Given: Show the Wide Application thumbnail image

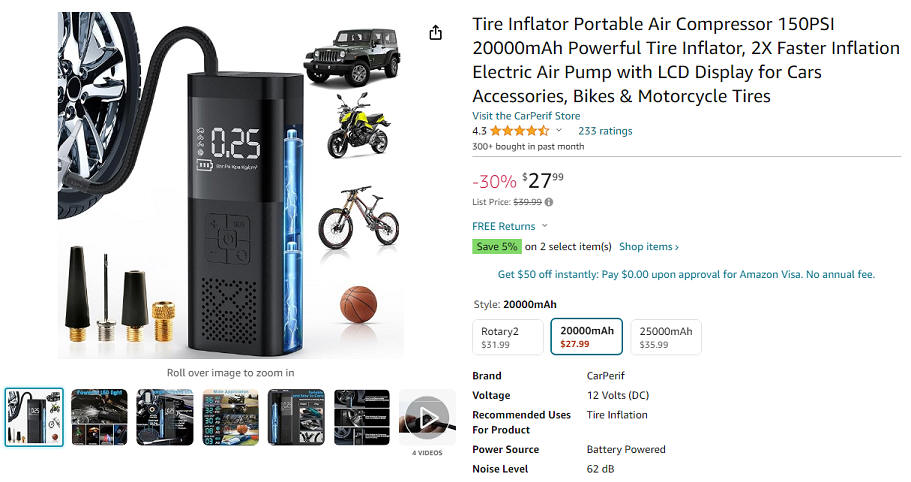Looking at the screenshot, I should (x=230, y=417).
